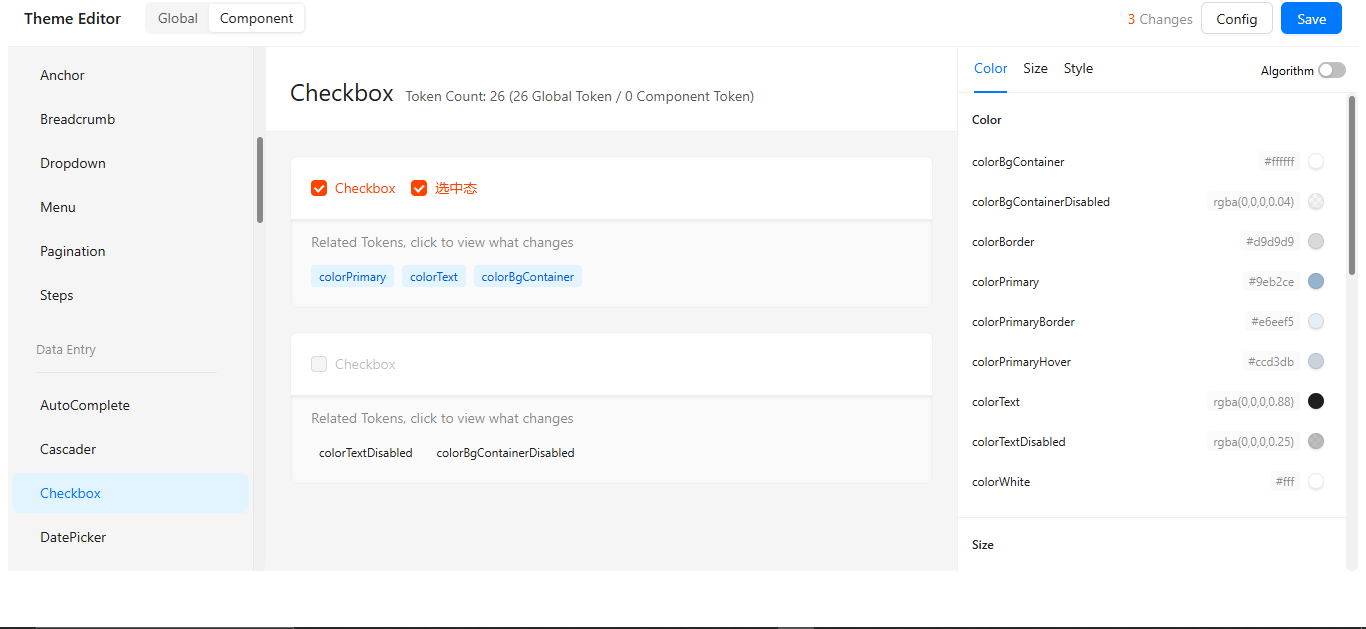
Task: Select Dropdown in the component list
Action: pos(130,163)
